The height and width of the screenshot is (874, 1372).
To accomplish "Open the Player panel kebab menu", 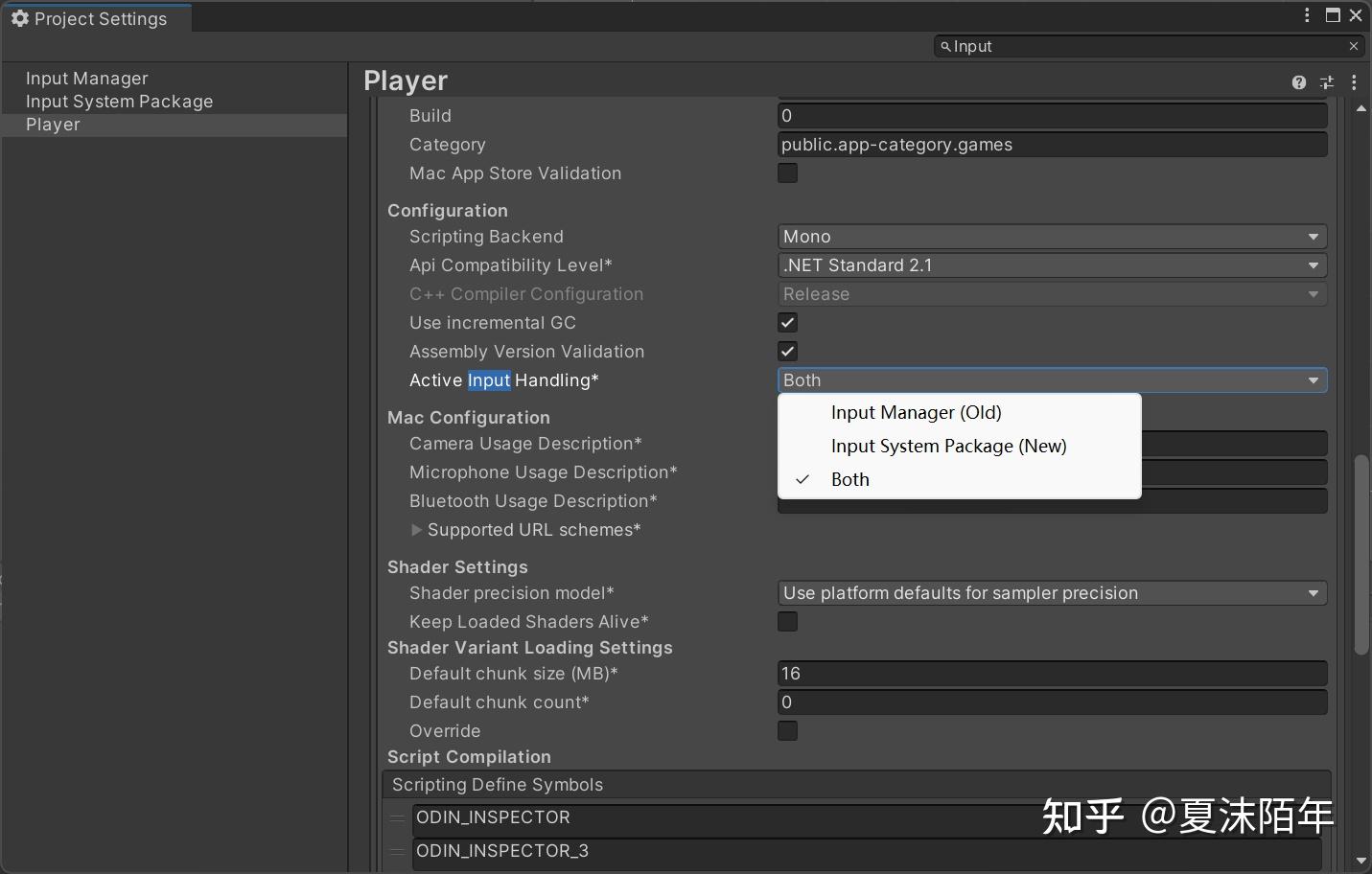I will [1355, 82].
